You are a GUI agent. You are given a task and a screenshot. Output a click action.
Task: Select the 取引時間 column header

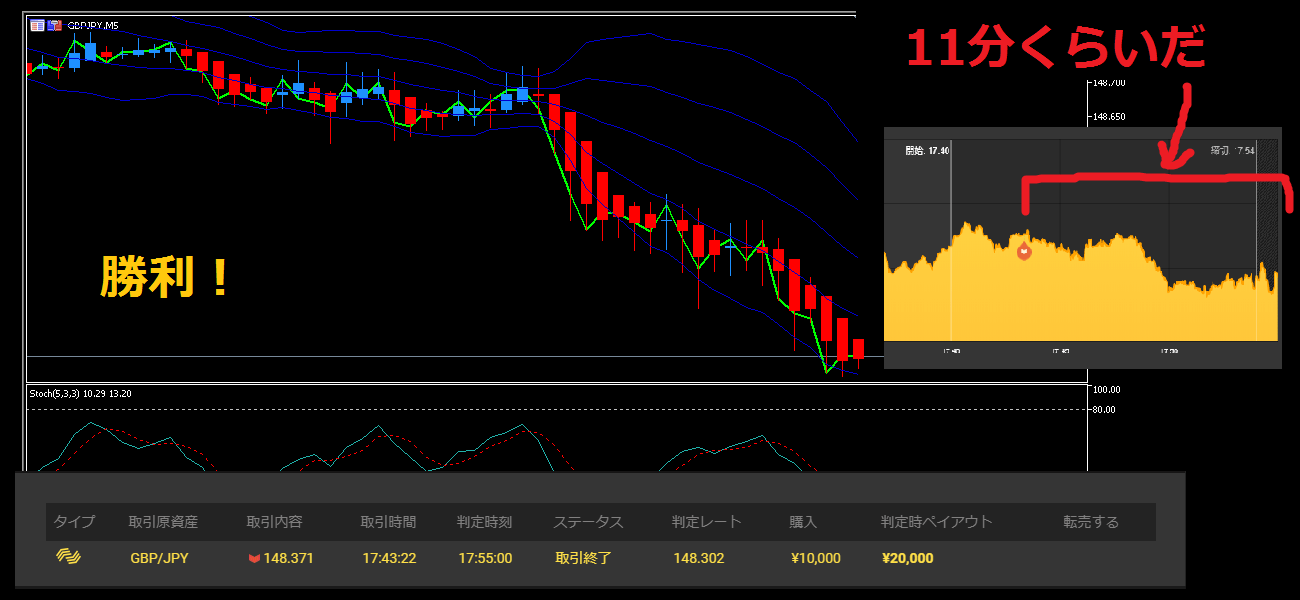point(388,522)
